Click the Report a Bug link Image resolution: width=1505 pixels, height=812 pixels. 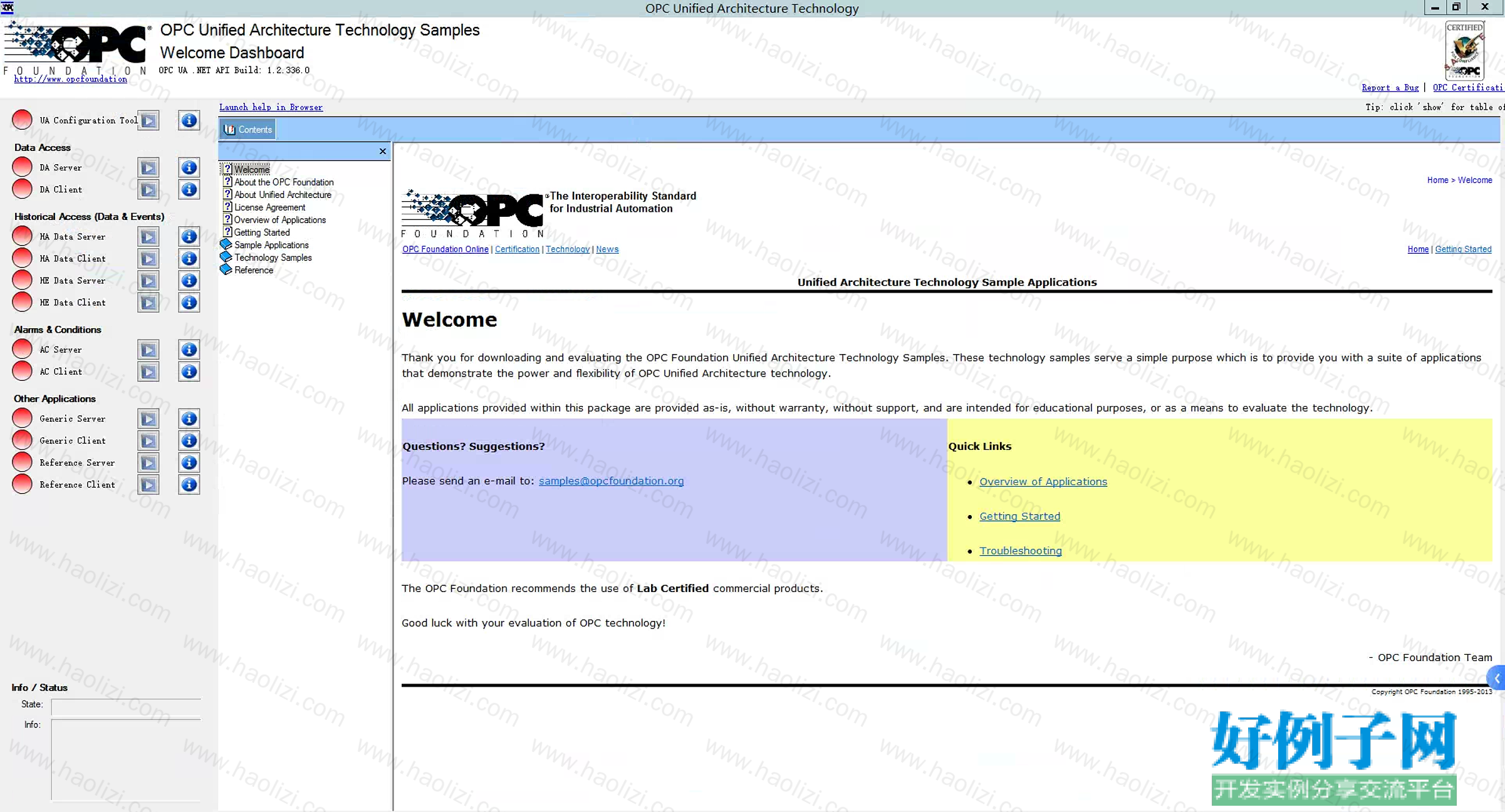point(1390,88)
